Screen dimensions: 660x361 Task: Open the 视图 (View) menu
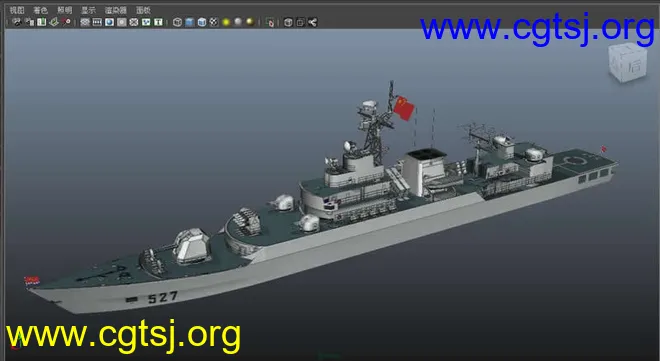pos(17,10)
